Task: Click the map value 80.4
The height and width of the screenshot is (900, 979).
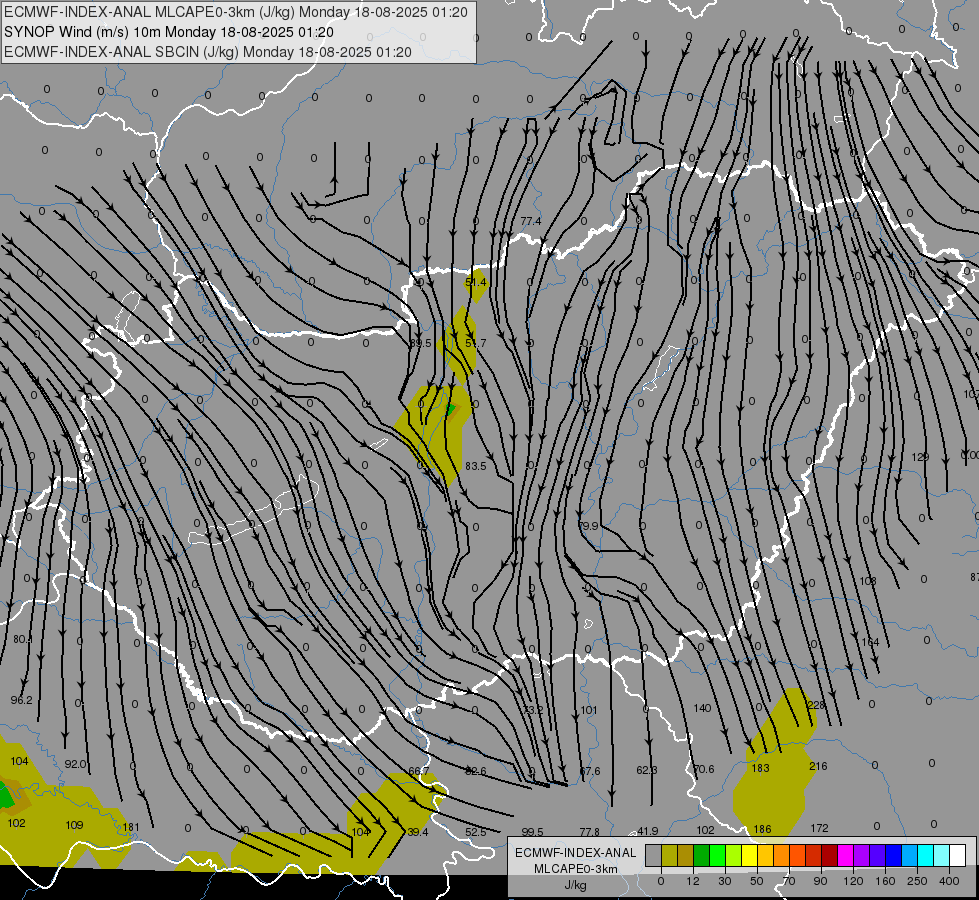Action: tap(22, 640)
